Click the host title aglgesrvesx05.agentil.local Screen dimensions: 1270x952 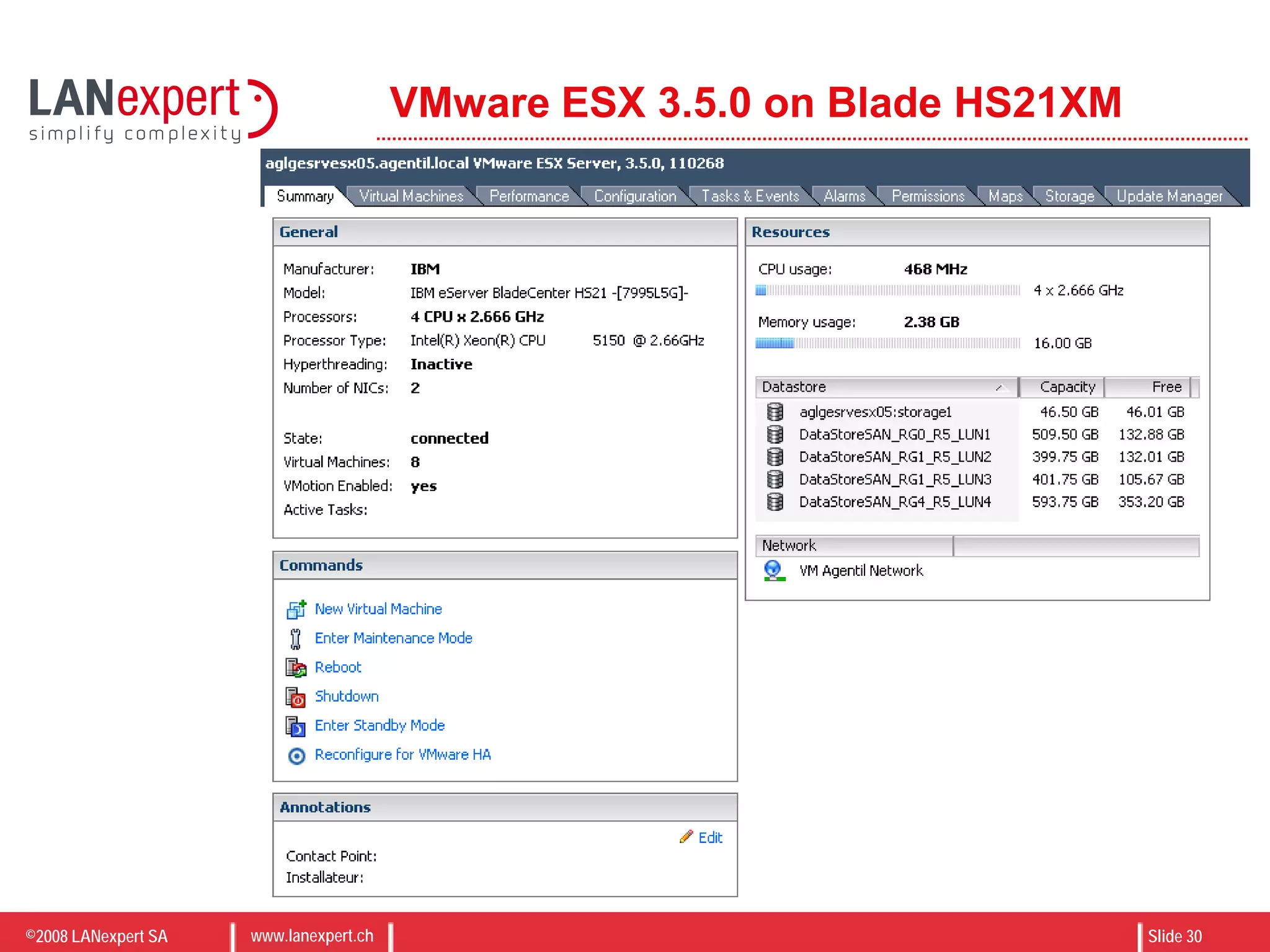[367, 164]
